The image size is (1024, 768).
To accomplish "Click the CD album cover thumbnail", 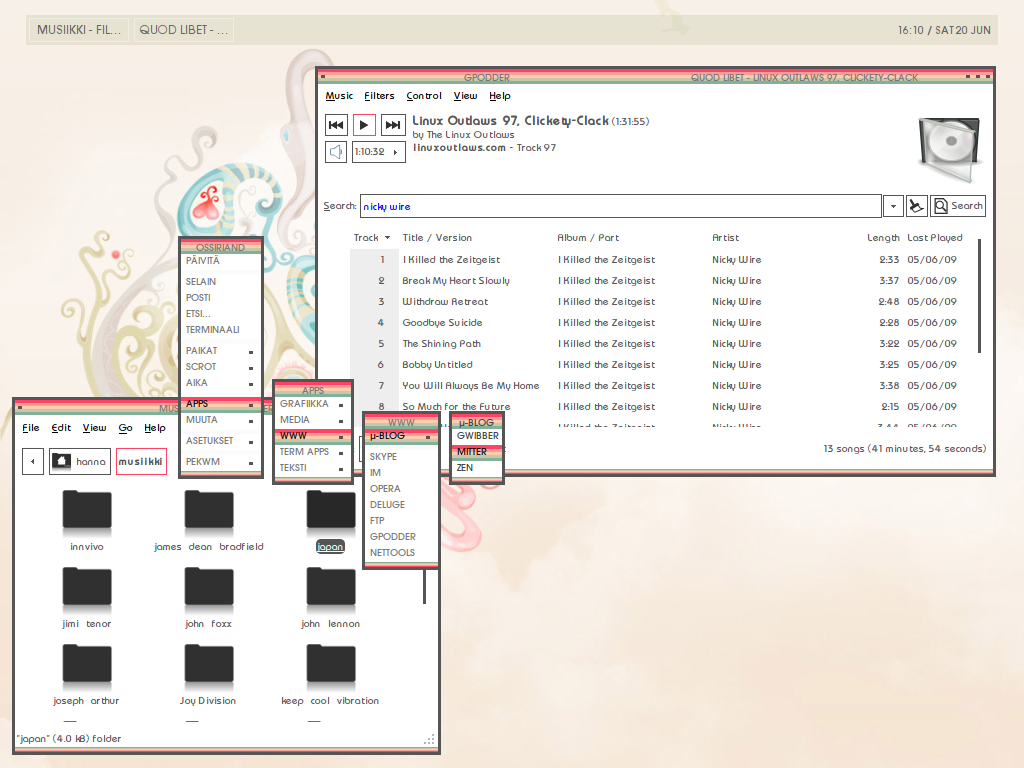I will point(950,148).
